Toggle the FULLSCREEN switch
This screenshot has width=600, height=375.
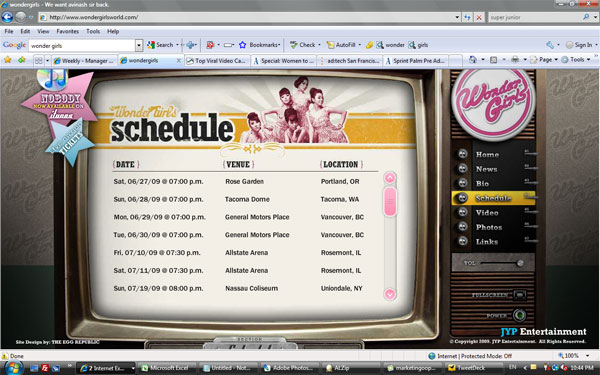(x=519, y=295)
